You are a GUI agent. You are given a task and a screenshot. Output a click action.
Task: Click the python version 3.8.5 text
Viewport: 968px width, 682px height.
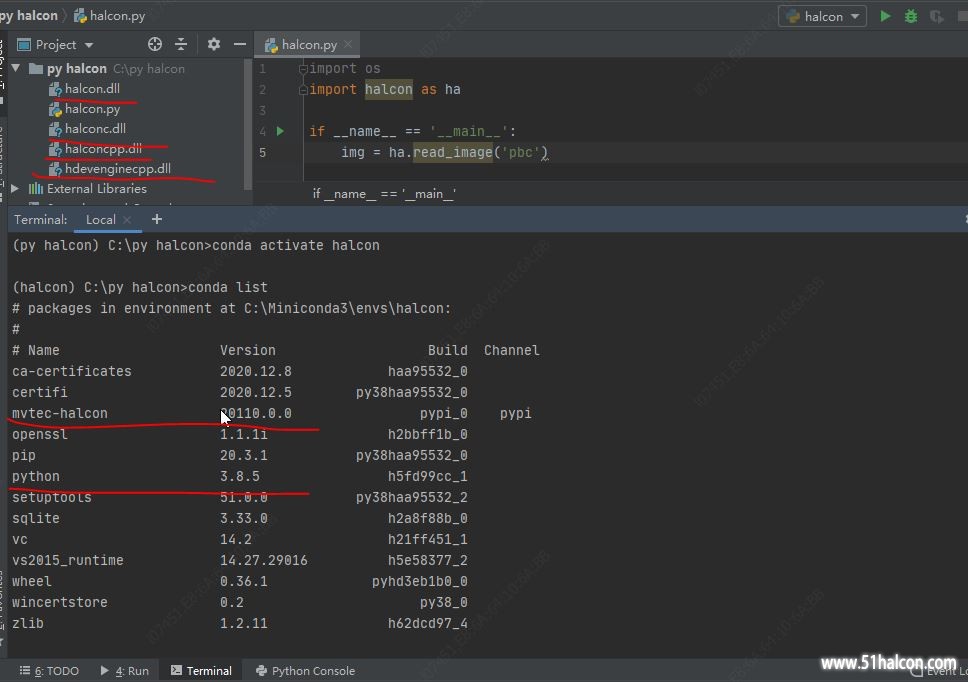click(240, 476)
